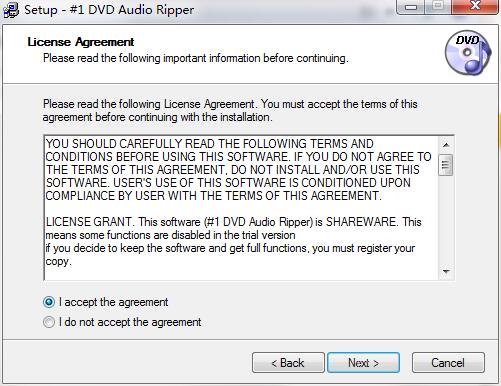Image resolution: width=501 pixels, height=386 pixels.
Task: Click the Setup installer icon in title bar
Action: tap(11, 10)
